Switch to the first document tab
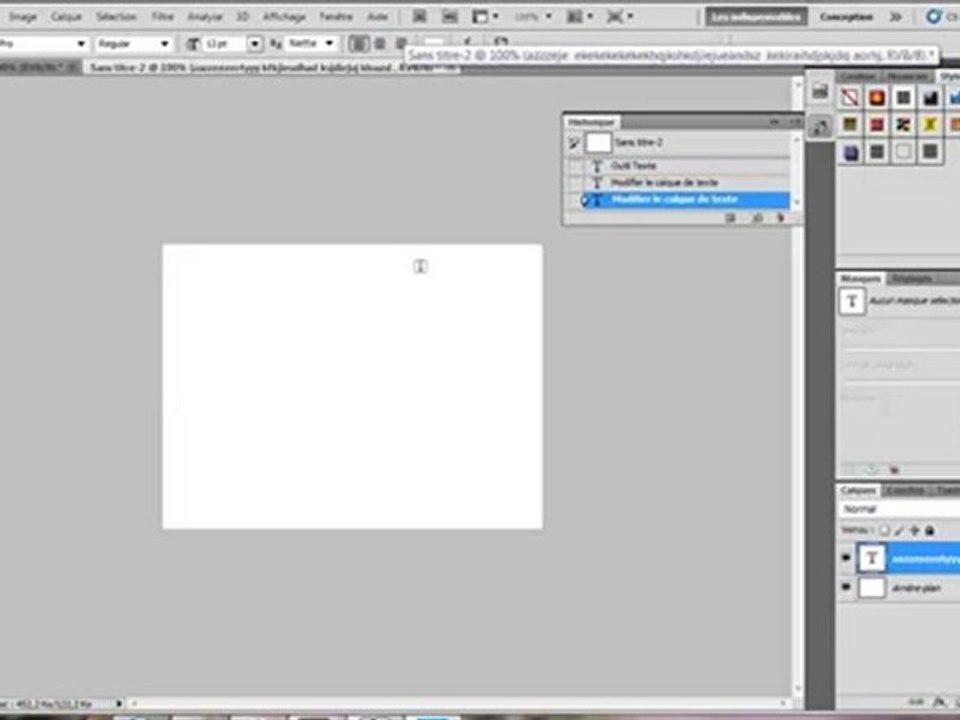Image resolution: width=960 pixels, height=720 pixels. tap(37, 67)
